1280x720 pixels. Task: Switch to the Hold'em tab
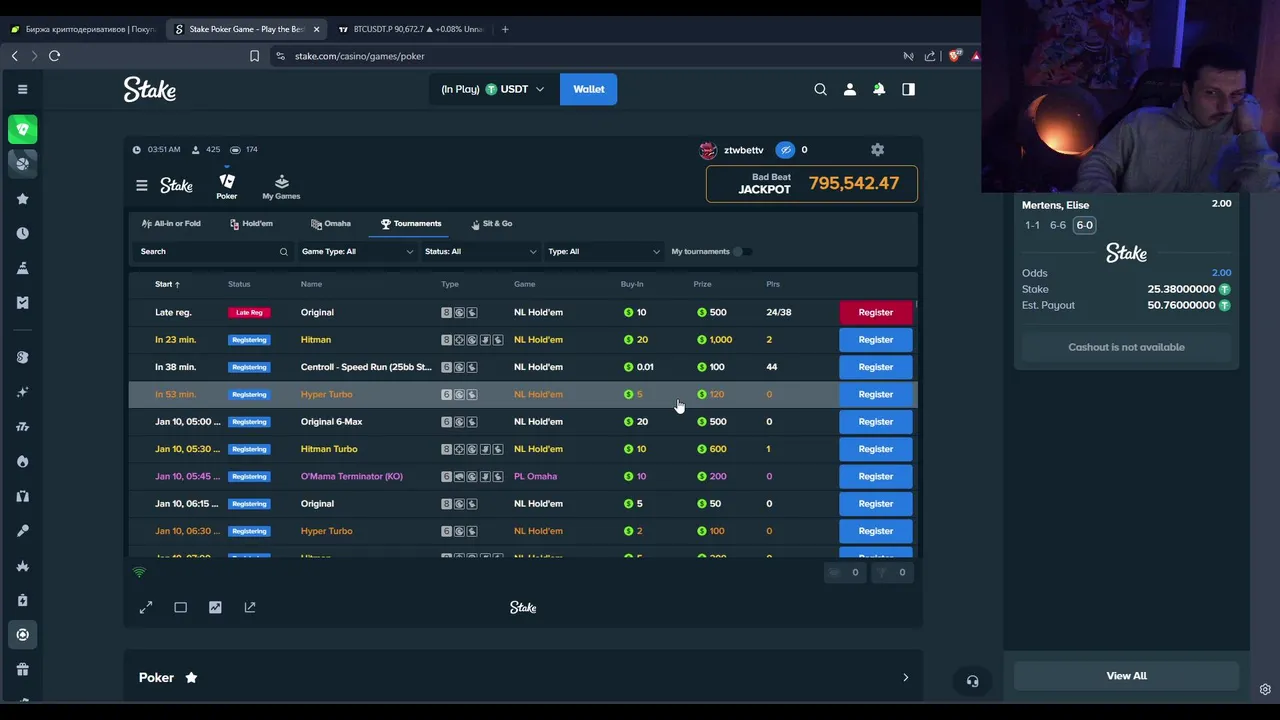(251, 224)
